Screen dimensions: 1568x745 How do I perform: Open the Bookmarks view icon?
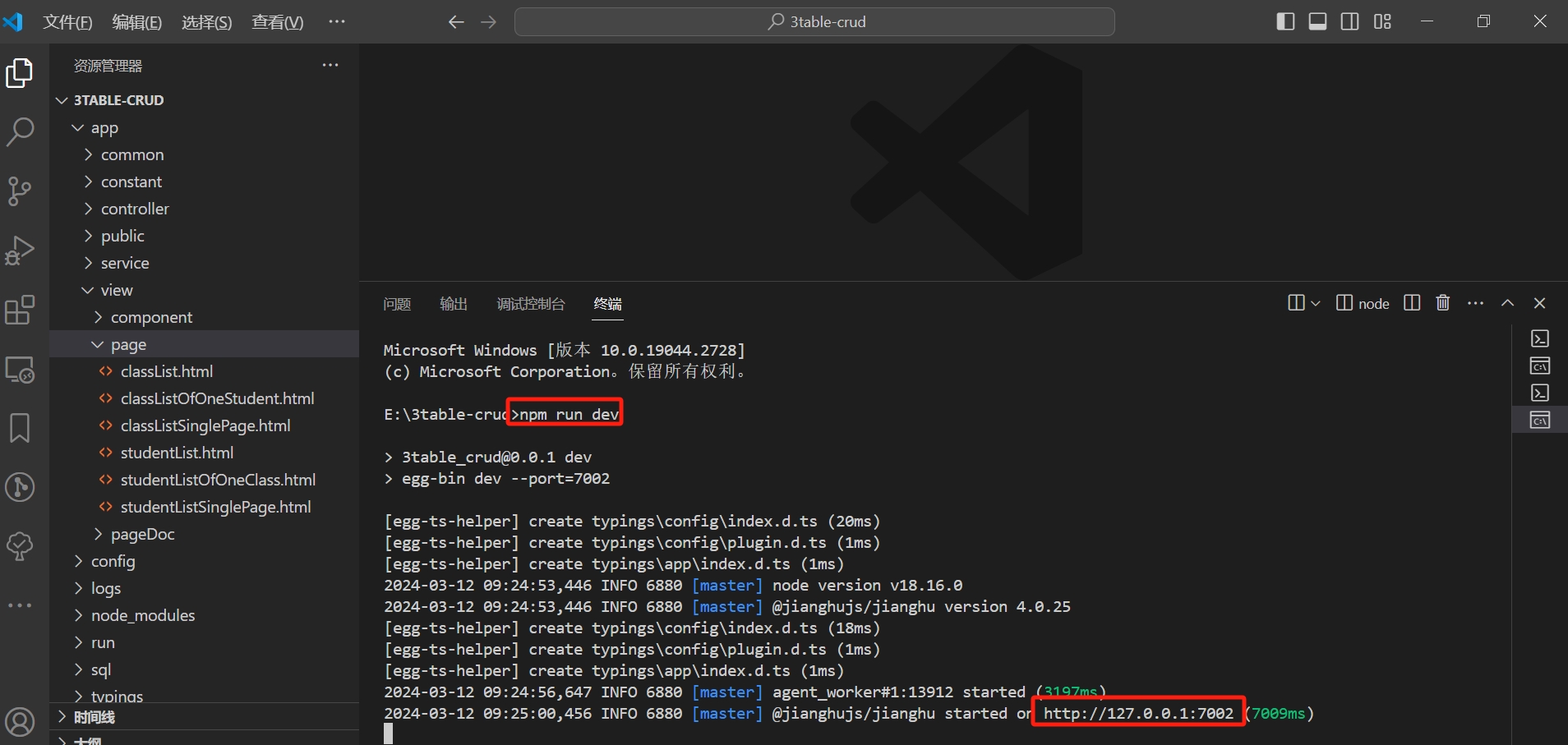(20, 428)
